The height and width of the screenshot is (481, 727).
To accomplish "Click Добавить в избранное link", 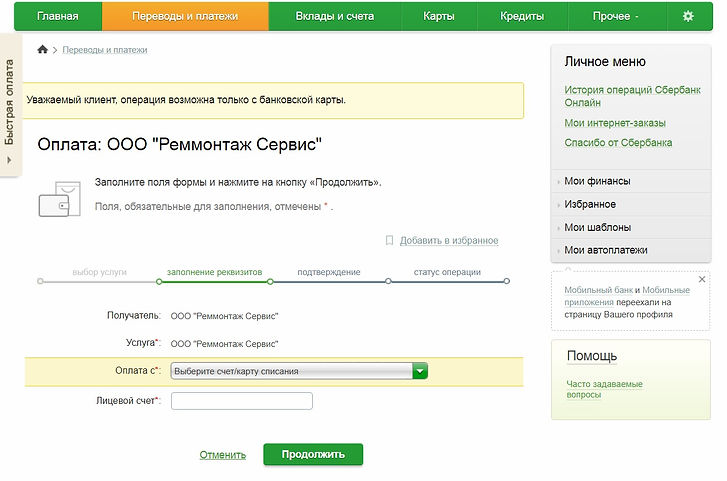I will pyautogui.click(x=449, y=240).
